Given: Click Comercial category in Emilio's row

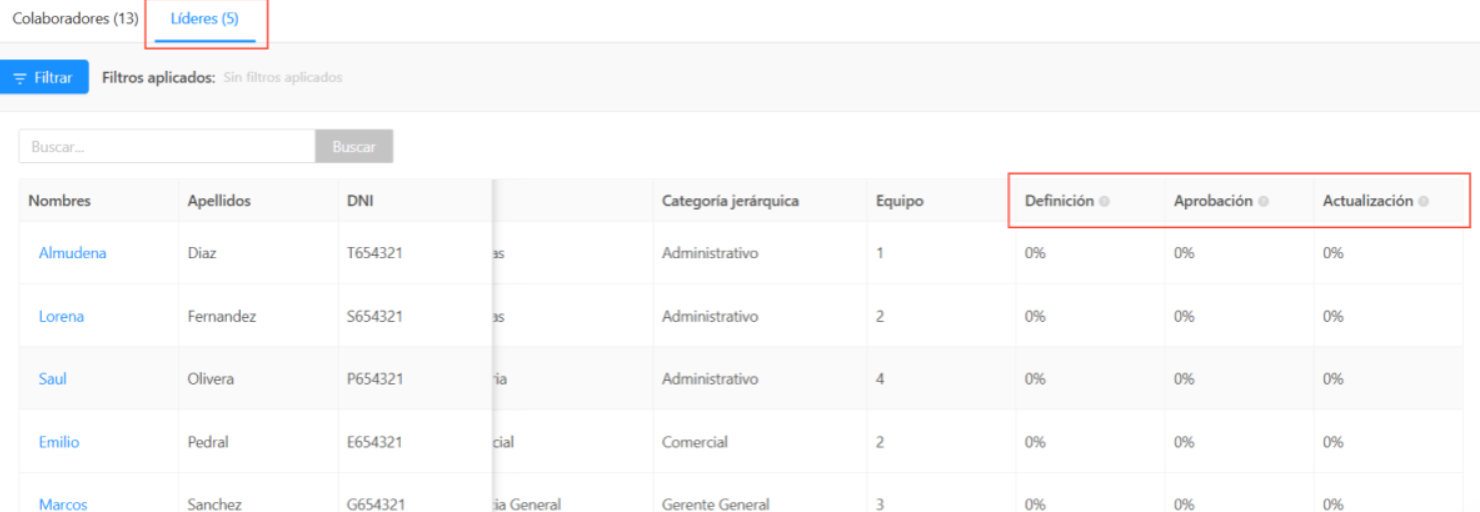Looking at the screenshot, I should click(x=695, y=442).
